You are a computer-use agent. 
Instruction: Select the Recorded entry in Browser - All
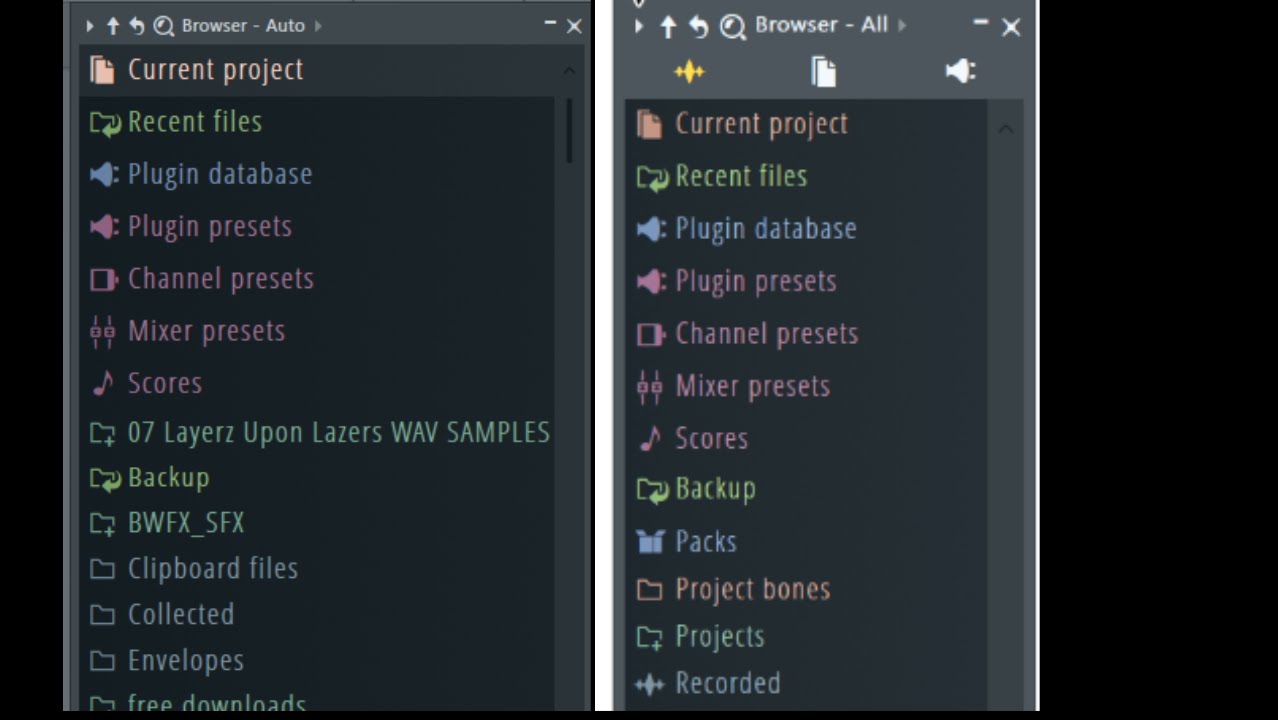728,683
